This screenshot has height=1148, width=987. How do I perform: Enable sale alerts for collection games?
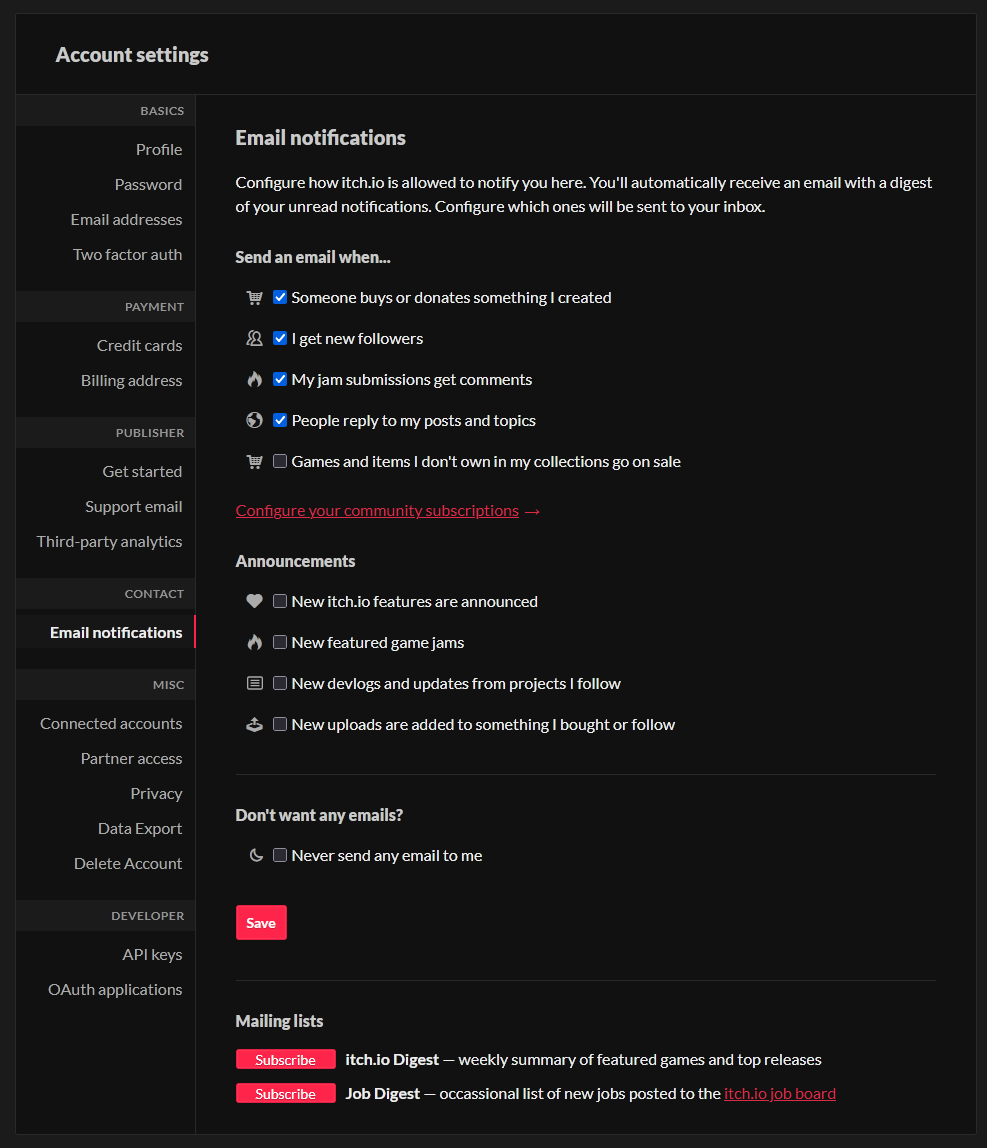click(280, 461)
